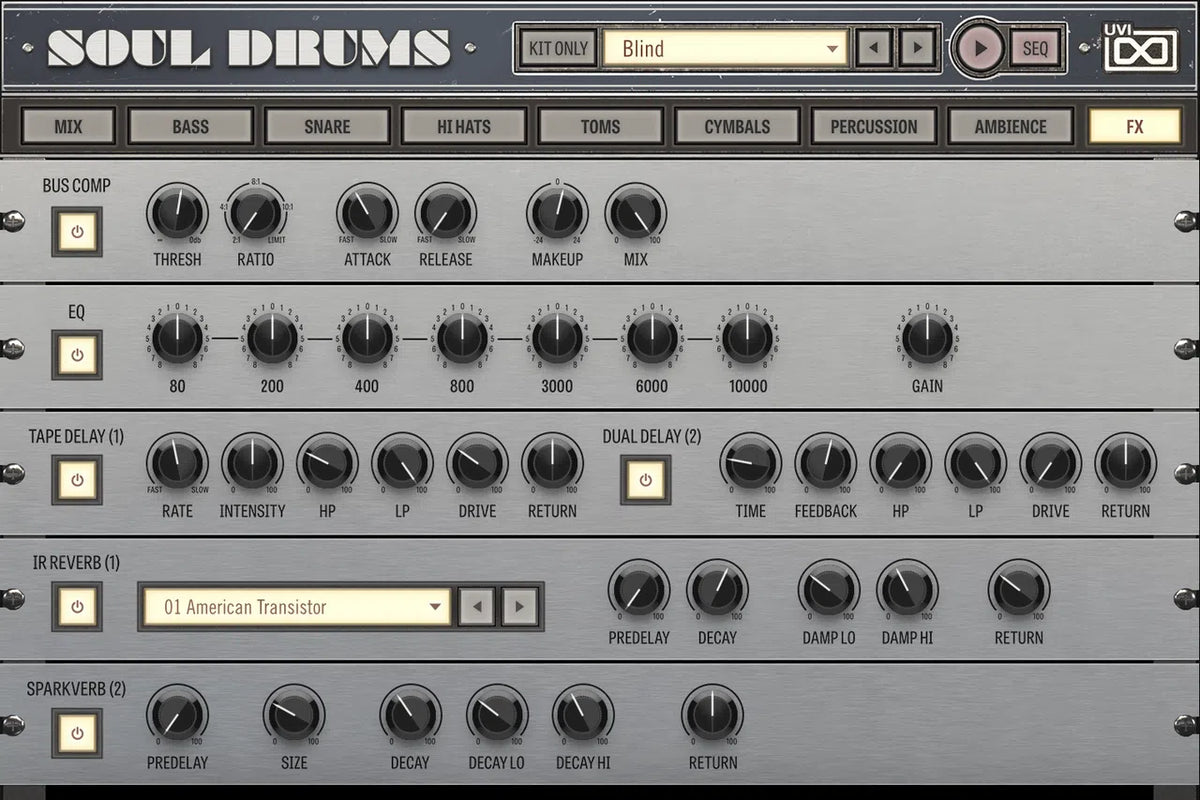Go to next preset with right arrow
The height and width of the screenshot is (800, 1200).
pos(917,48)
